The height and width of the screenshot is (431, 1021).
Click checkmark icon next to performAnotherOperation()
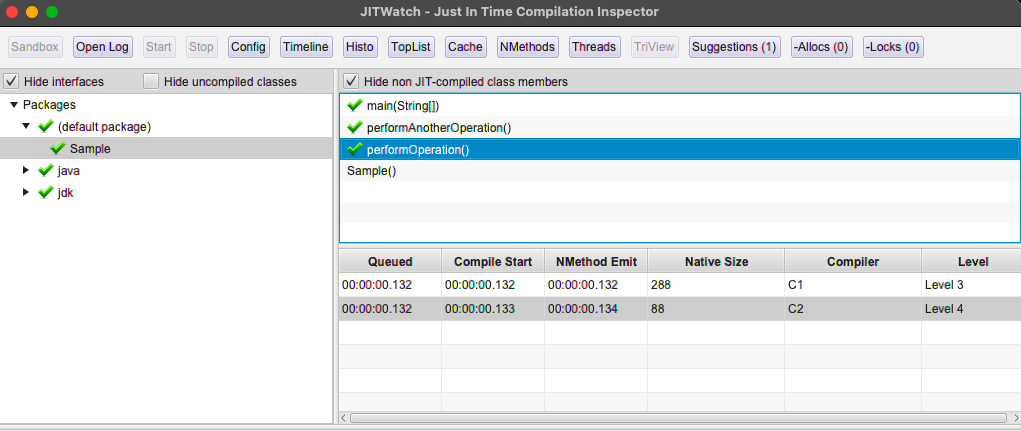pyautogui.click(x=355, y=127)
